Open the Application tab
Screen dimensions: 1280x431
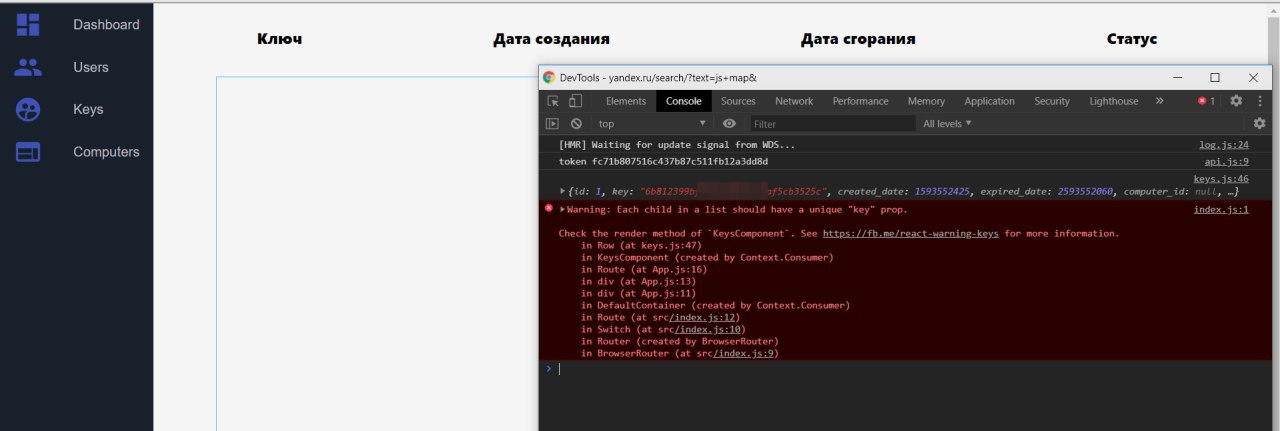pyautogui.click(x=989, y=101)
